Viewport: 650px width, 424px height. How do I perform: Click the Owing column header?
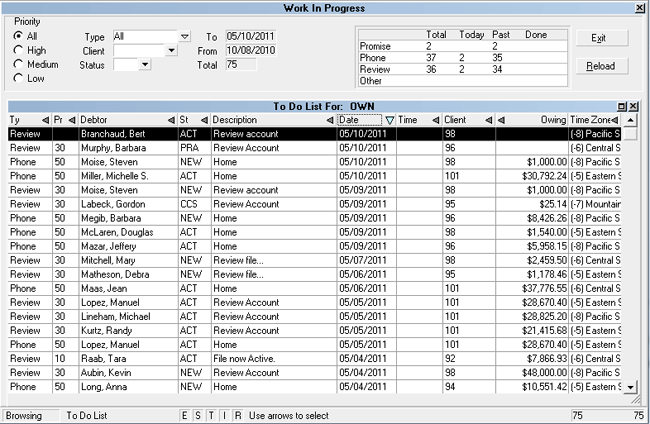(532, 120)
